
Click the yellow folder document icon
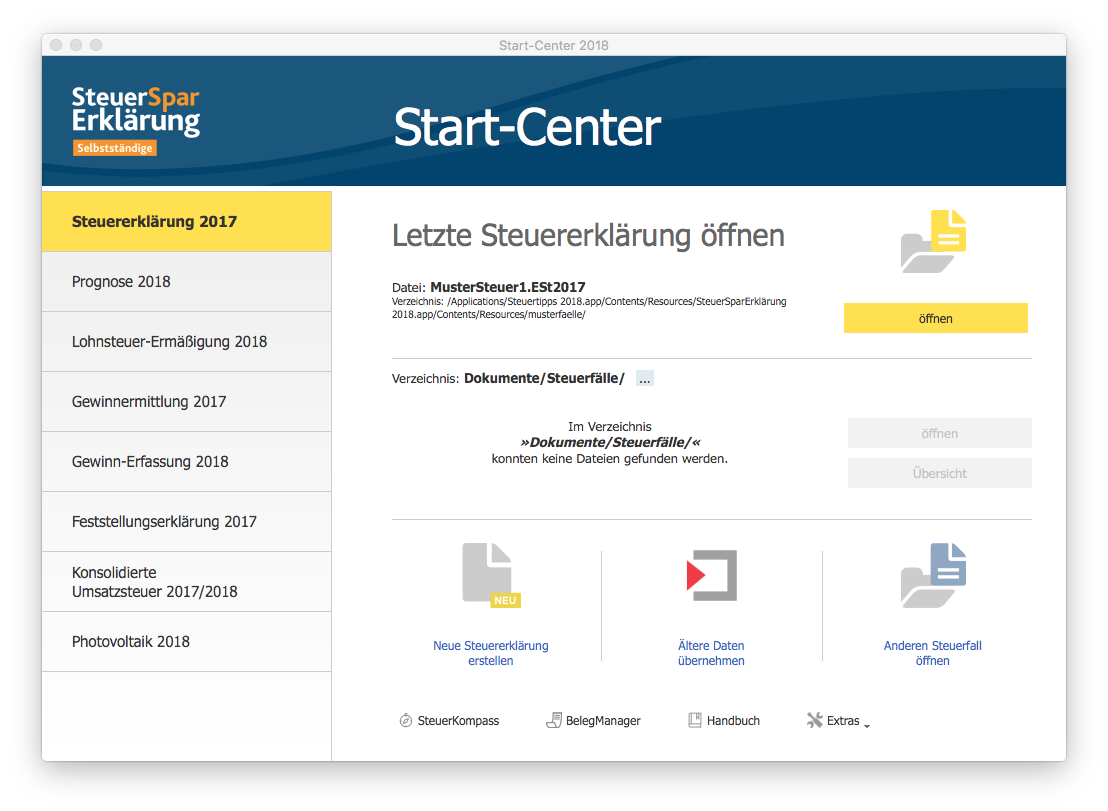933,241
